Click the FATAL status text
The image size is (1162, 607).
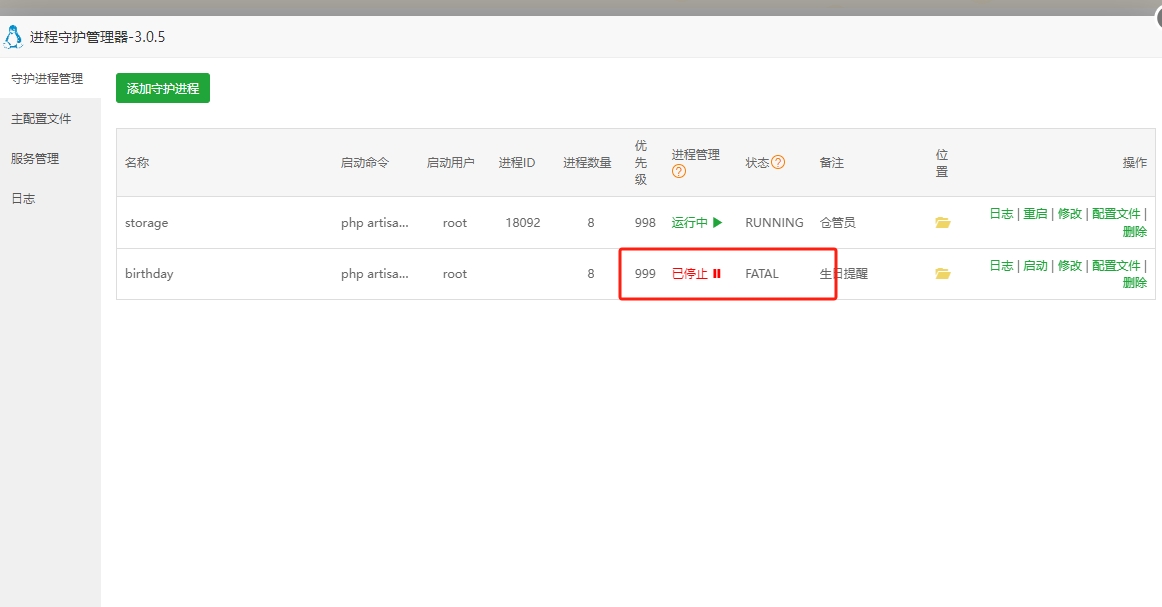click(762, 273)
